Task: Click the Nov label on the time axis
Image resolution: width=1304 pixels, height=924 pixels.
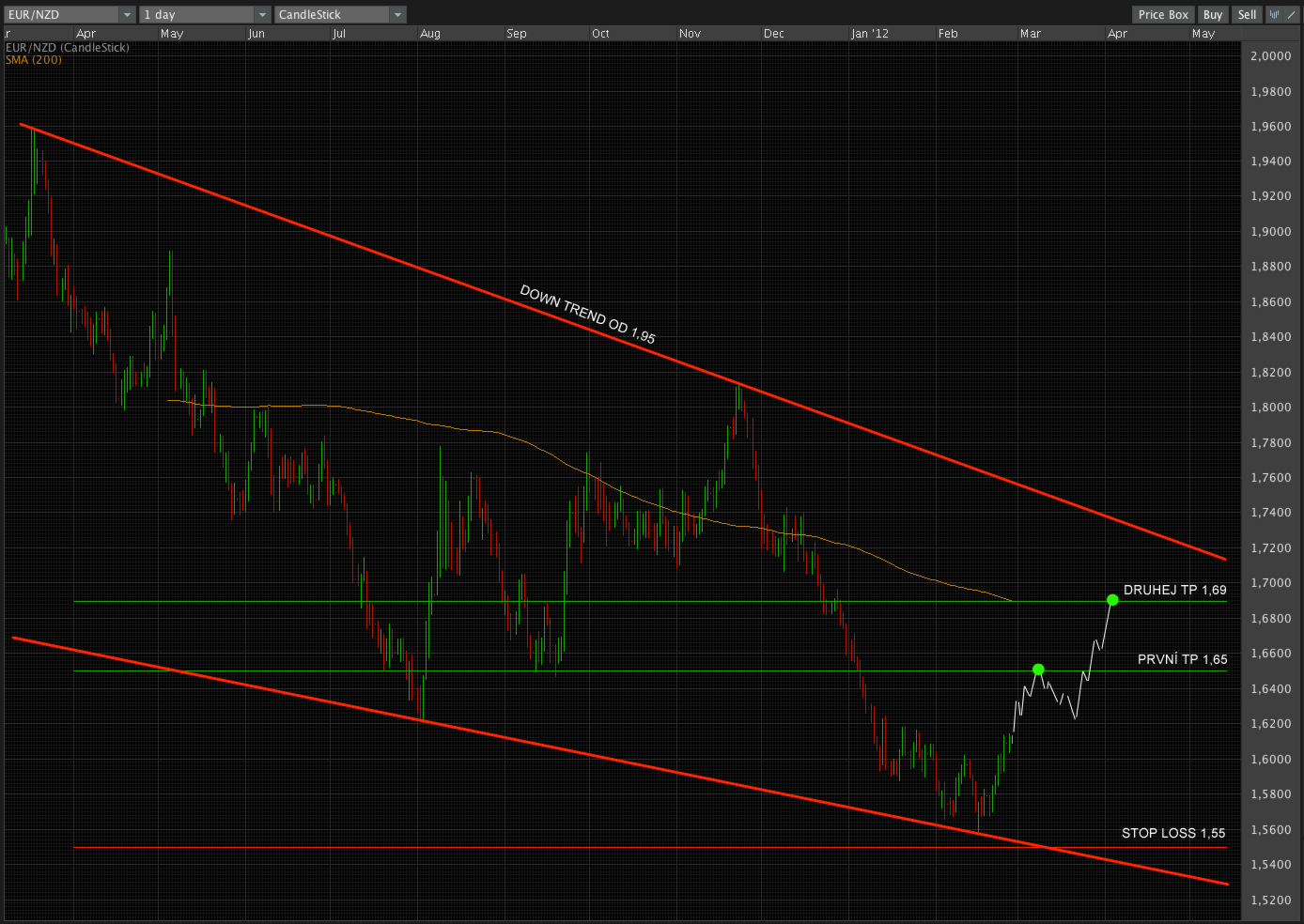Action: click(690, 33)
